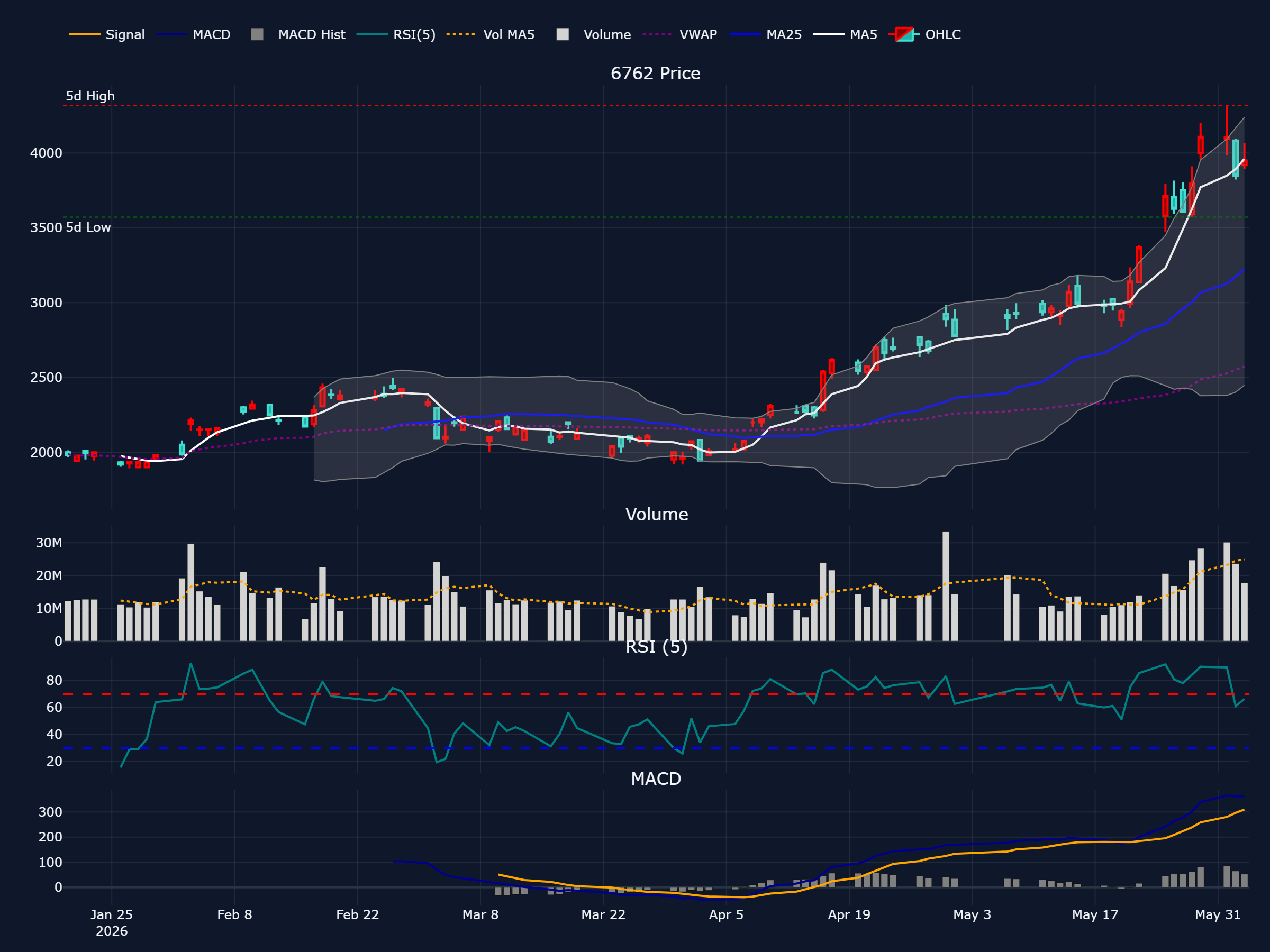
Task: Click the 80 RSI axis label
Action: pyautogui.click(x=54, y=681)
